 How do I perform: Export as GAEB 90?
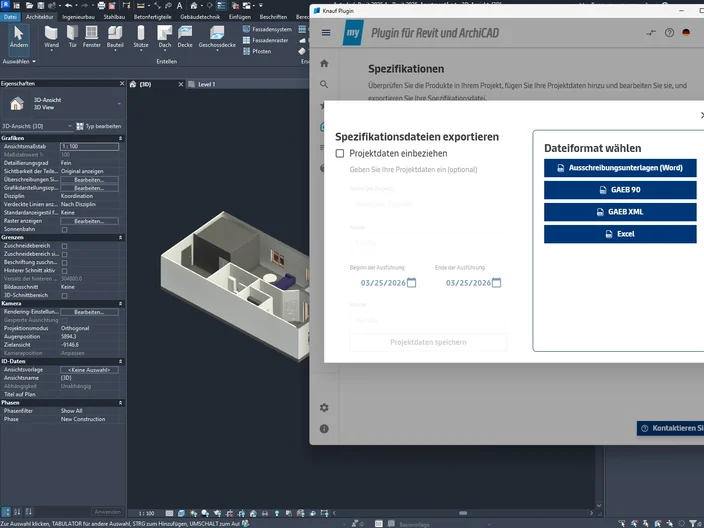pos(620,190)
